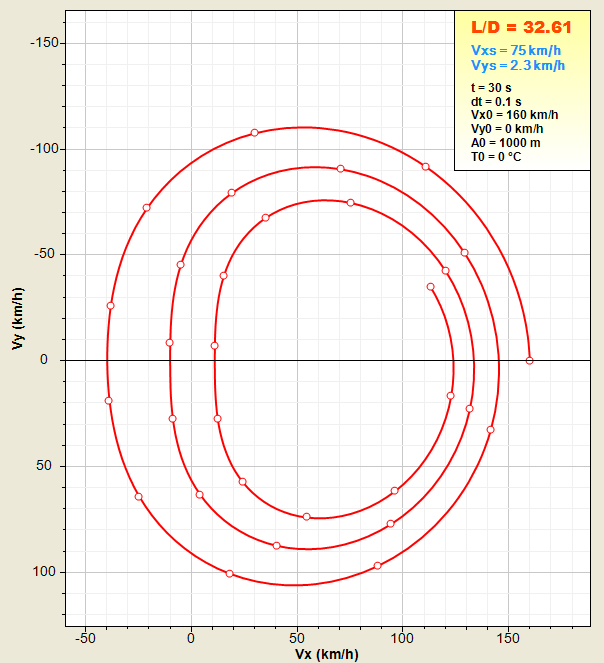Click the Vys = 2.3 km/h value
The image size is (604, 663).
coord(518,66)
